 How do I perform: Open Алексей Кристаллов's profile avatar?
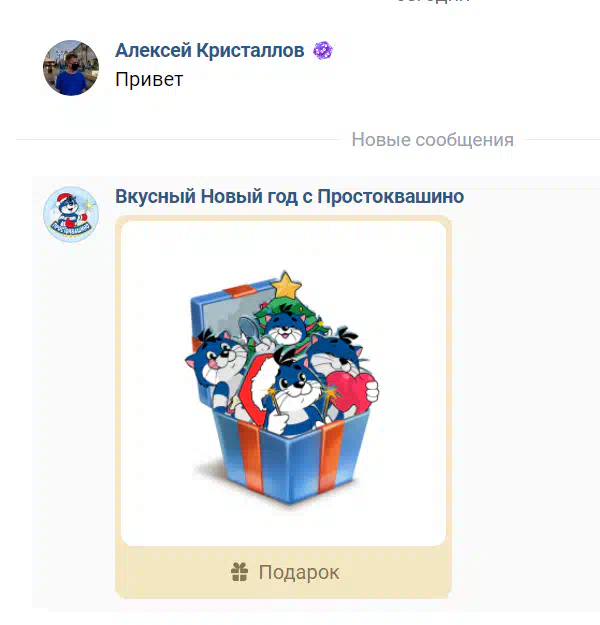pyautogui.click(x=71, y=68)
